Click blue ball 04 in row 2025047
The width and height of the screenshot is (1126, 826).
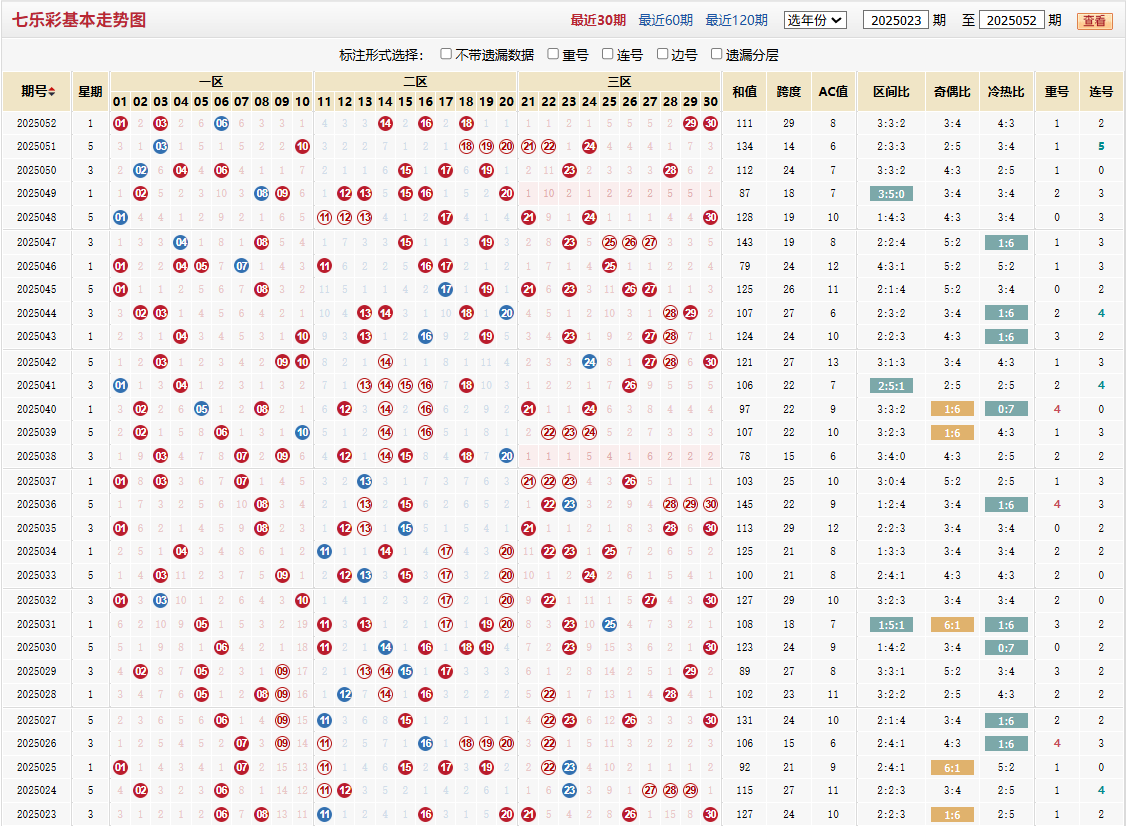[181, 243]
